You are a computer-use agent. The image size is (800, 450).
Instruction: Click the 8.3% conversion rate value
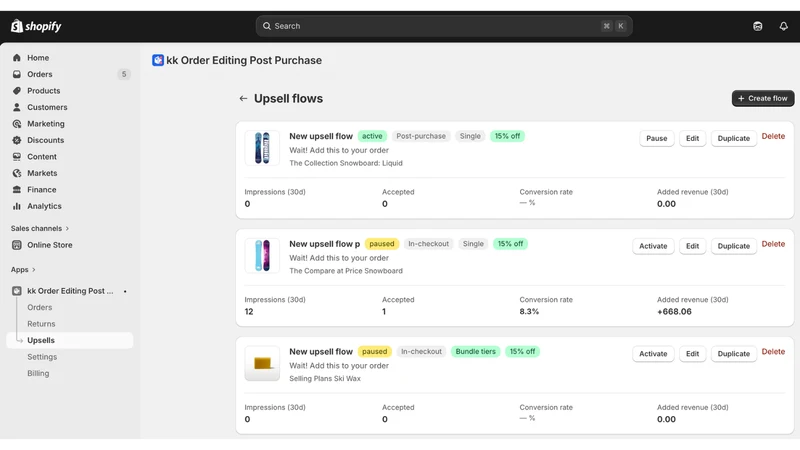tap(529, 312)
